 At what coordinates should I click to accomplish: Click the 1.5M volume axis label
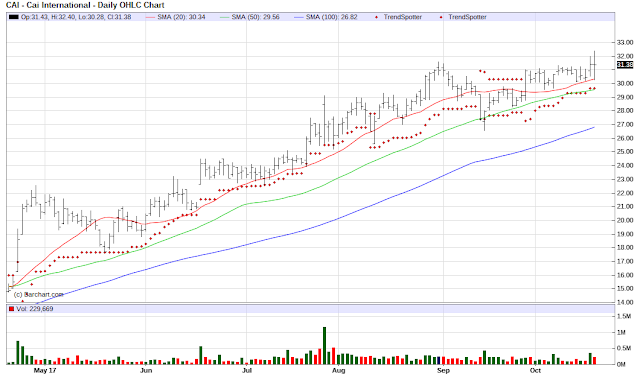624,316
